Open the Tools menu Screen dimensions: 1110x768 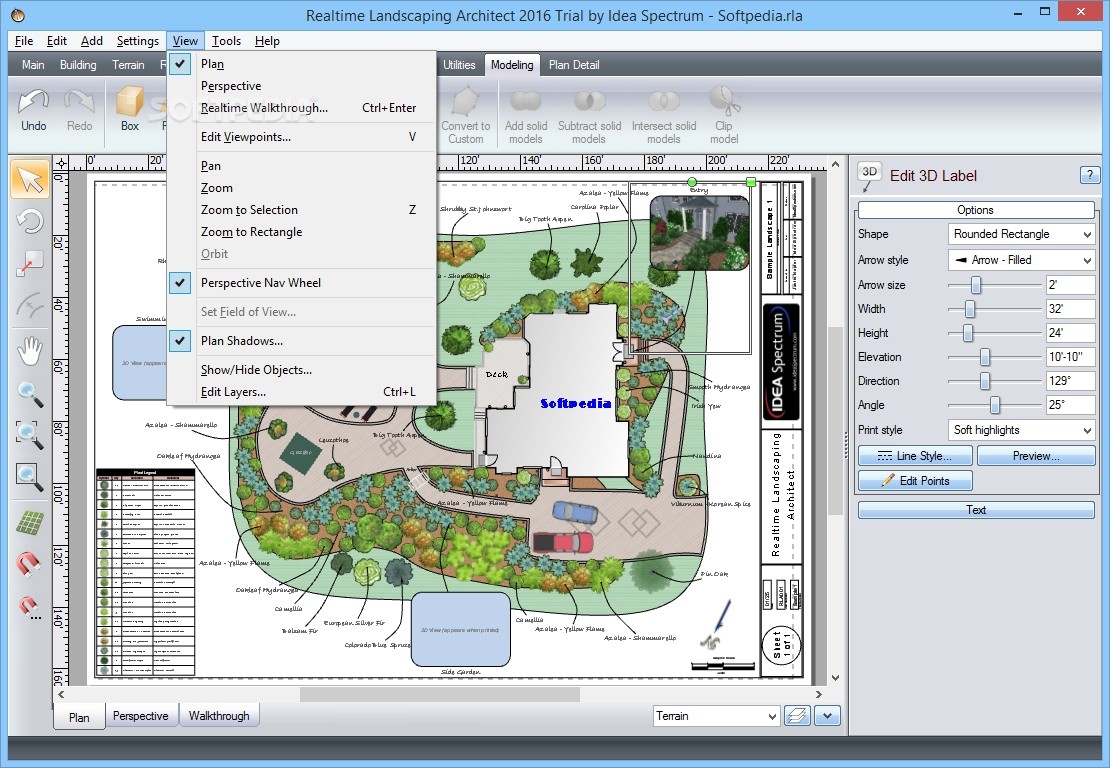[226, 41]
